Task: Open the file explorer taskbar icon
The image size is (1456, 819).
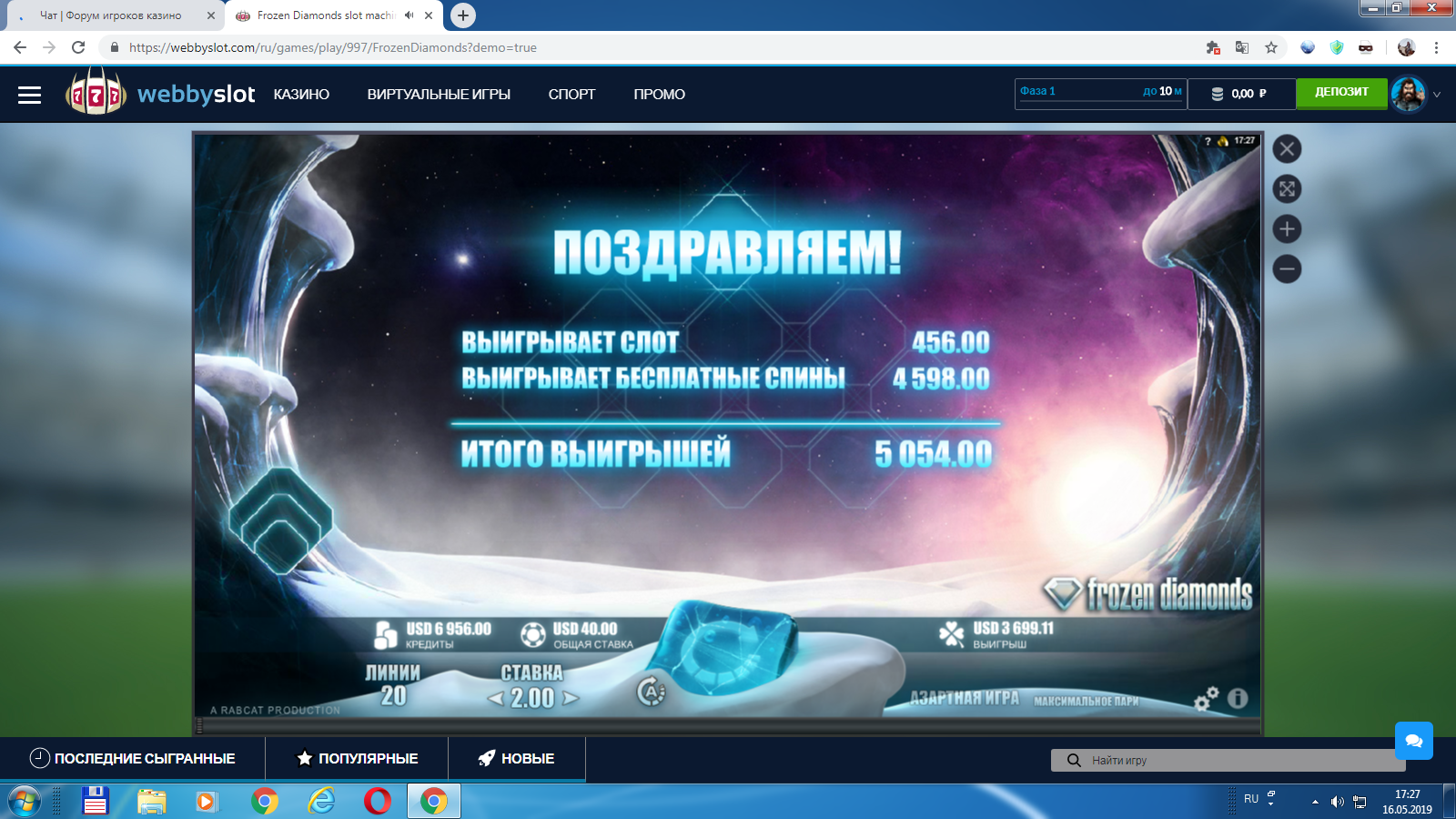Action: pyautogui.click(x=152, y=802)
